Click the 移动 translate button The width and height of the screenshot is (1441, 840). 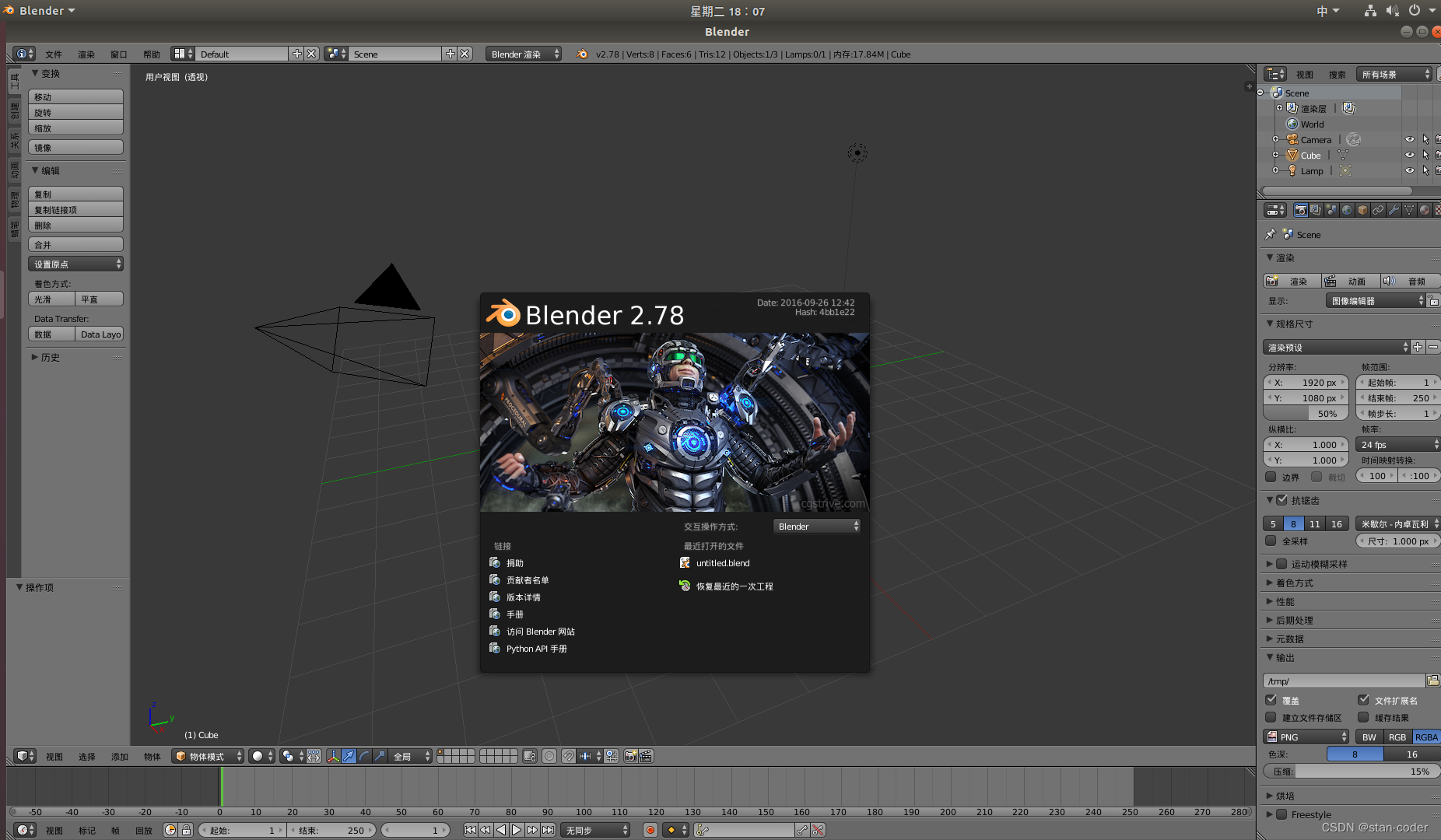point(75,96)
